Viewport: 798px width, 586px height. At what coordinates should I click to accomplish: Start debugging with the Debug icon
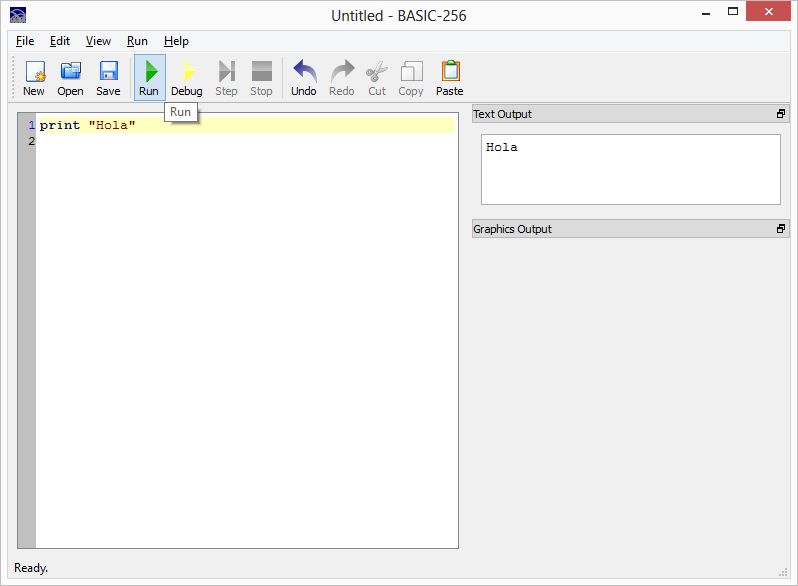(x=187, y=77)
